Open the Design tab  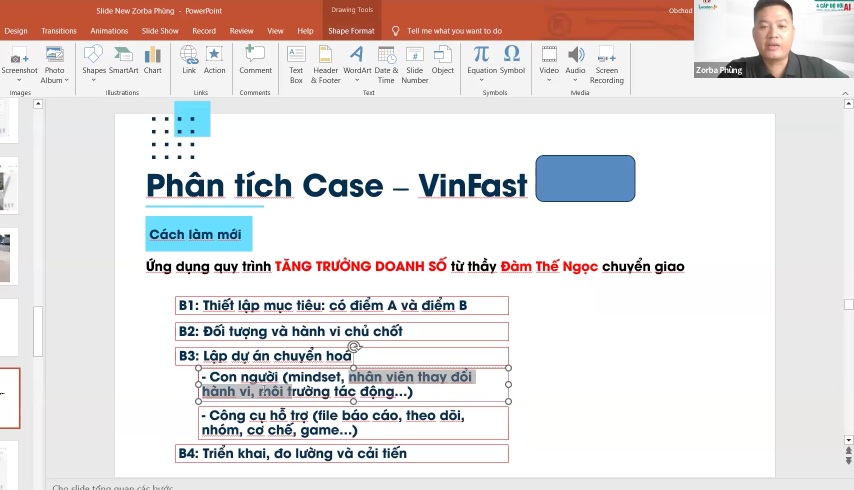point(16,31)
